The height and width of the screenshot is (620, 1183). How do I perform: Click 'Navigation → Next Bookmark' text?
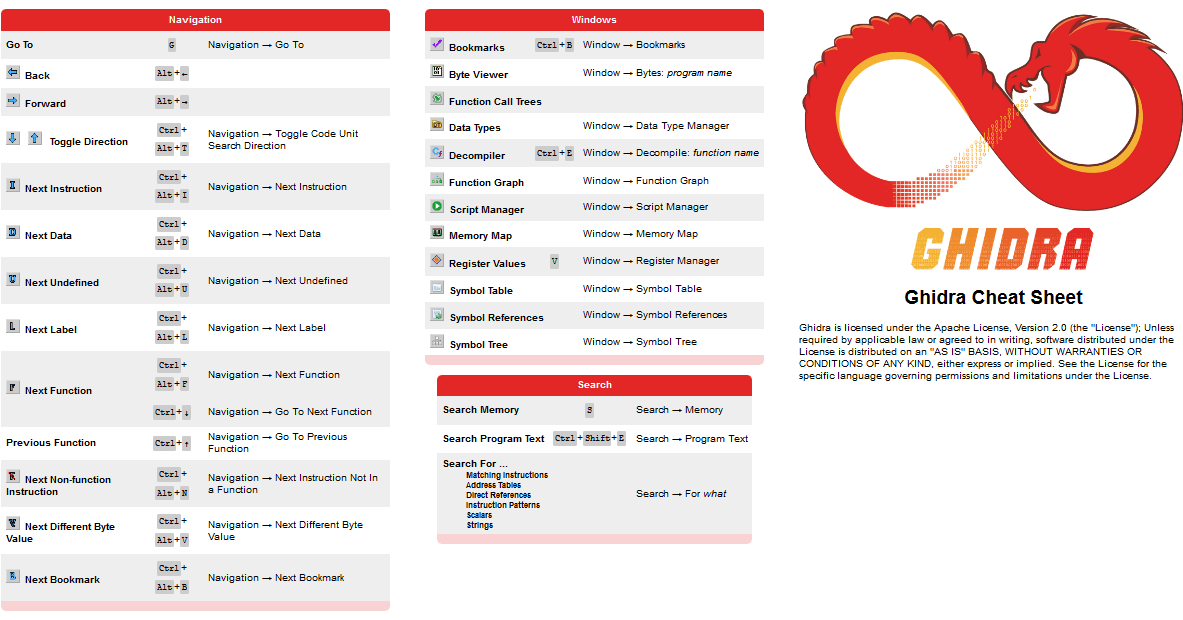[x=276, y=578]
